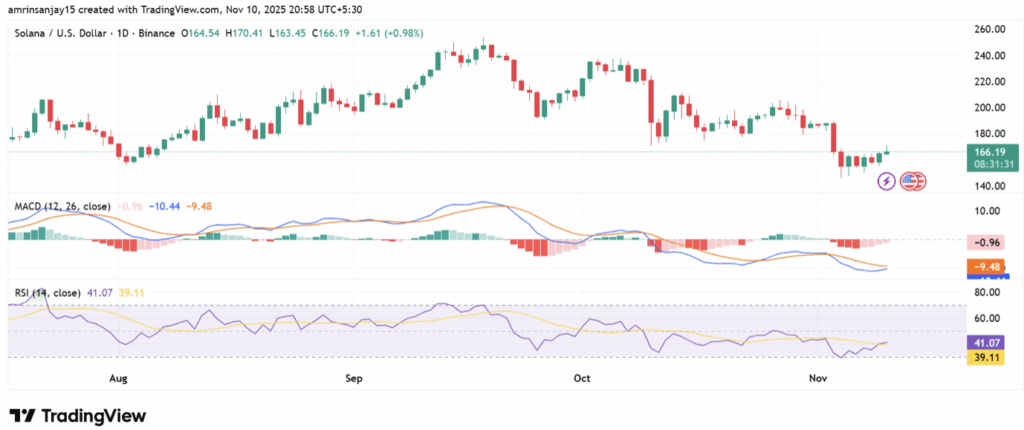The height and width of the screenshot is (430, 1024).
Task: Select the MACD (12, 26, close) indicator label
Action: pyautogui.click(x=61, y=205)
